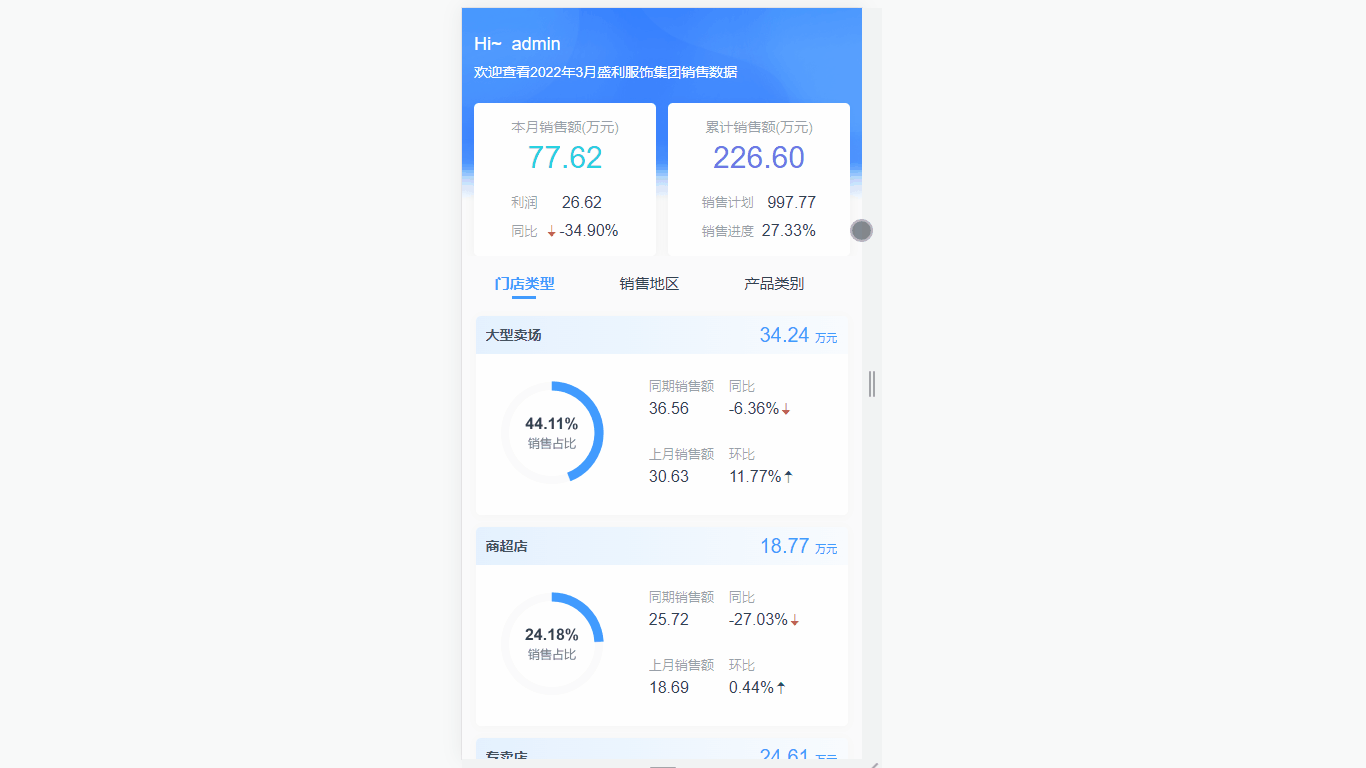
Task: Switch to the 产品类别 tab
Action: (x=775, y=284)
